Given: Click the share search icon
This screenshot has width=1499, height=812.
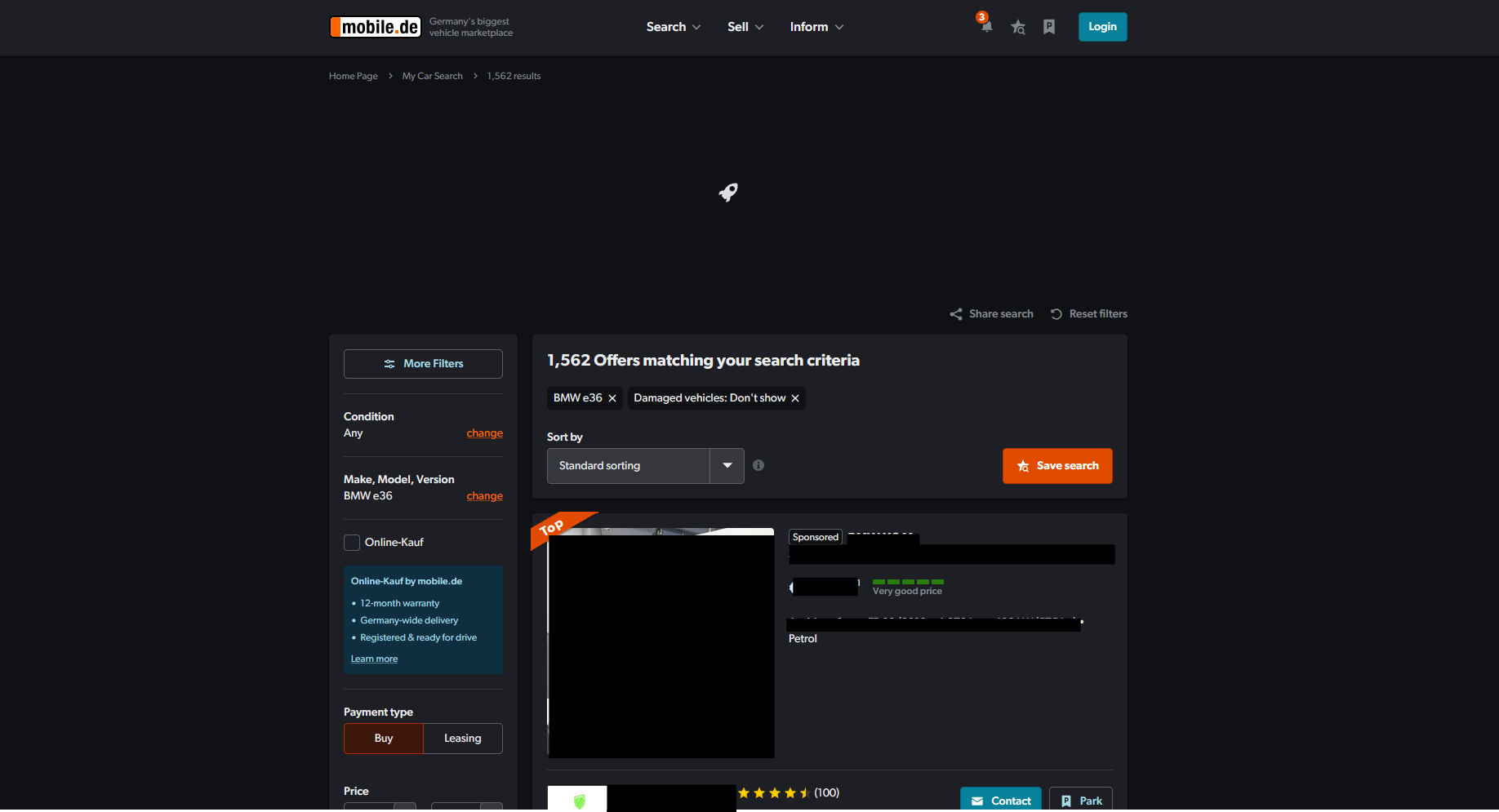Looking at the screenshot, I should tap(956, 314).
